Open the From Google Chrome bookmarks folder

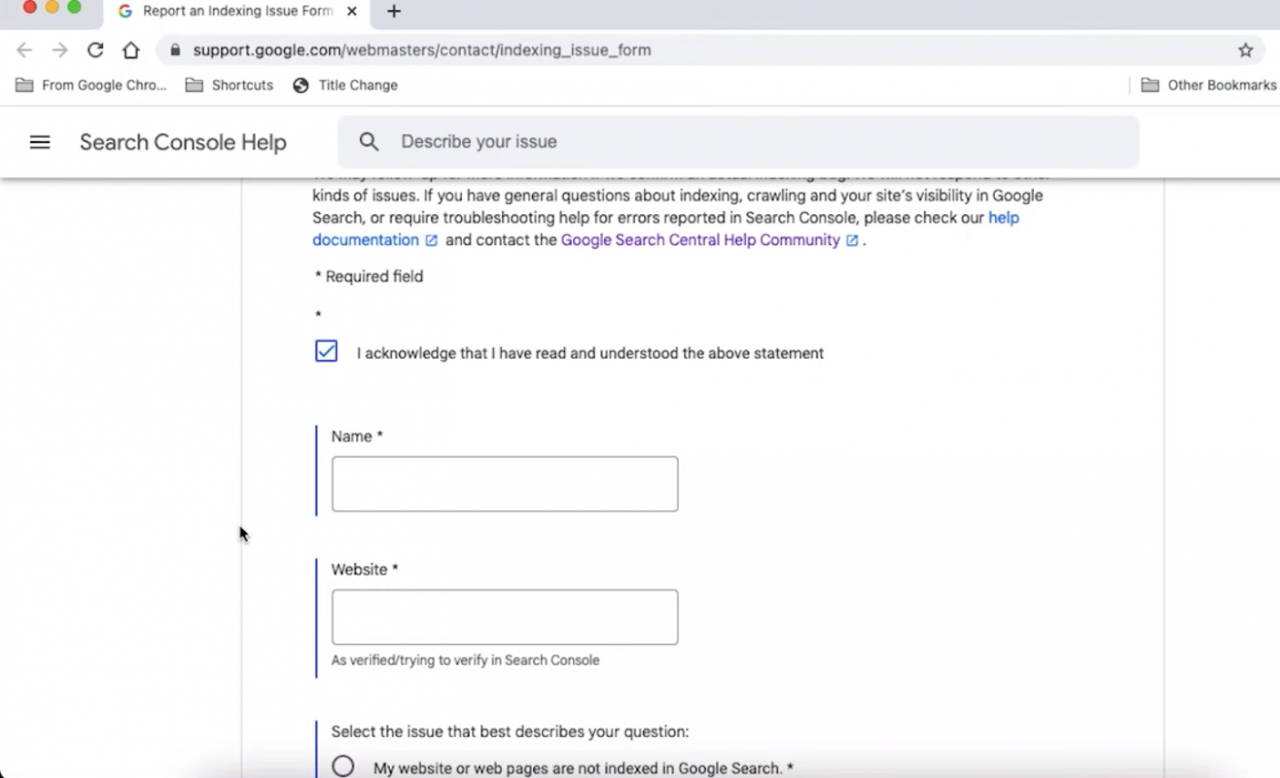coord(91,85)
